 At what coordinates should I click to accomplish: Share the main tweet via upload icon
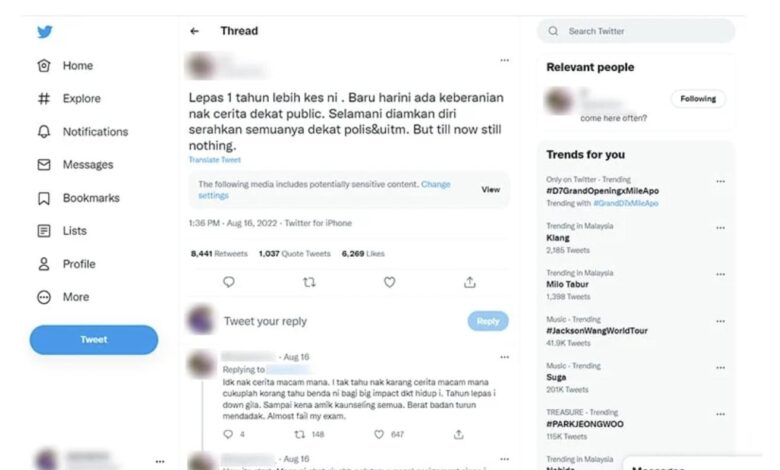click(x=470, y=282)
